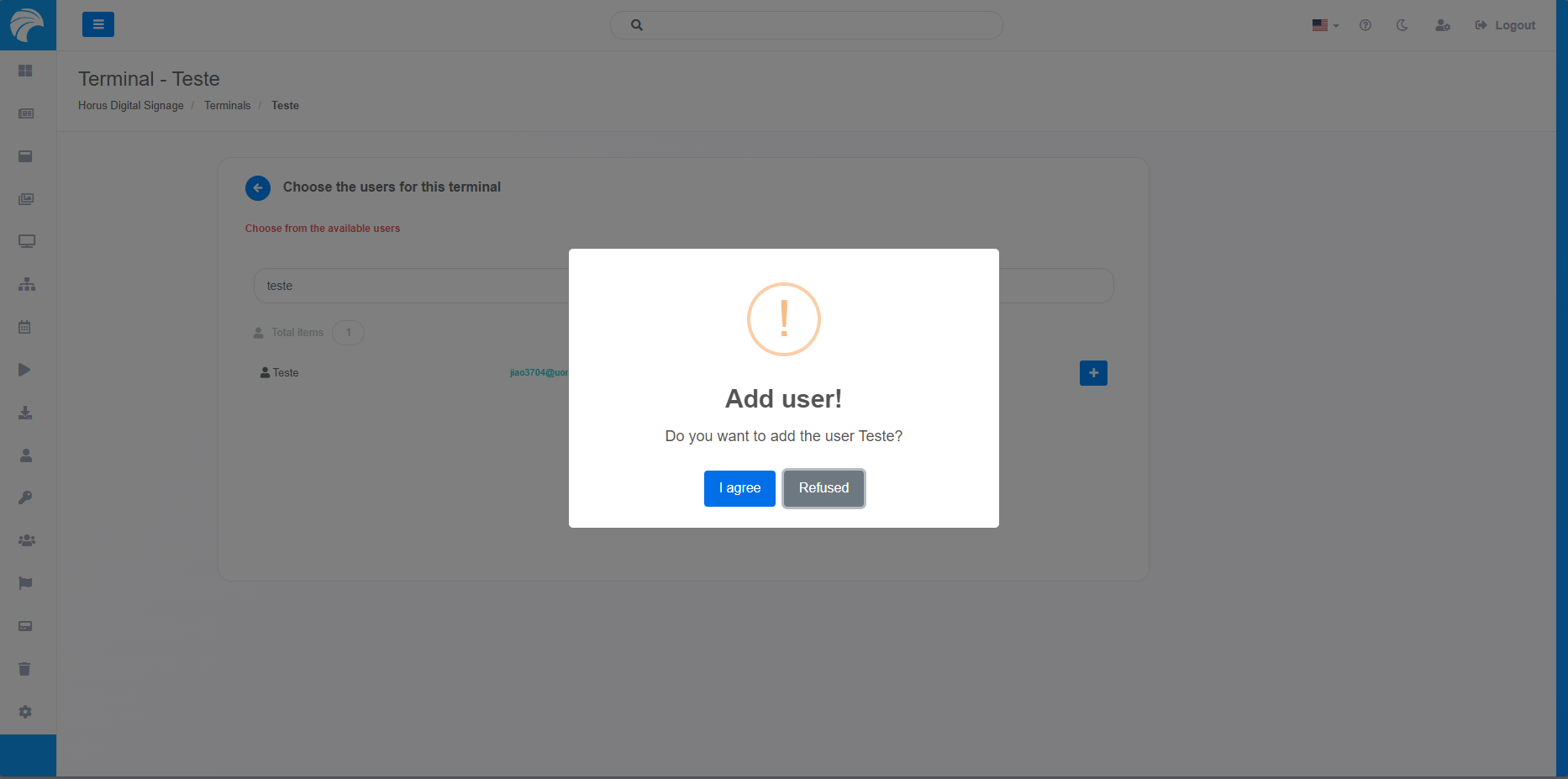Click the I agree button
This screenshot has width=1568, height=779.
[x=739, y=488]
